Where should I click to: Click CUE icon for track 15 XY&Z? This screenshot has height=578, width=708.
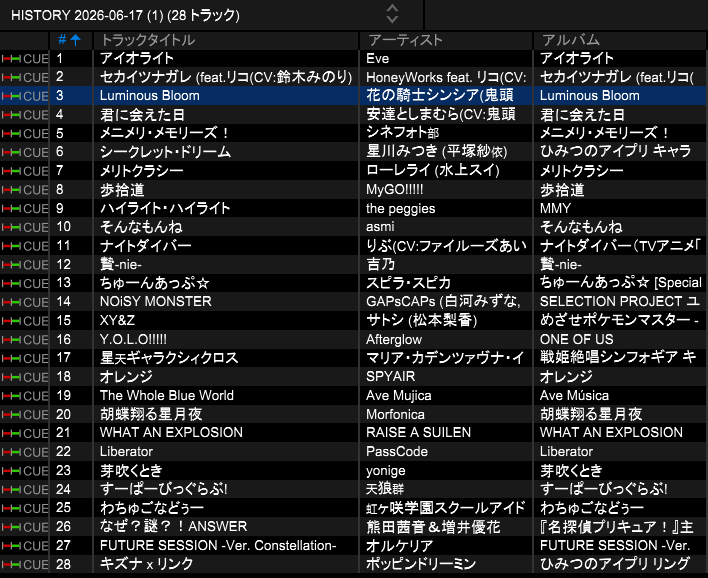pyautogui.click(x=24, y=321)
